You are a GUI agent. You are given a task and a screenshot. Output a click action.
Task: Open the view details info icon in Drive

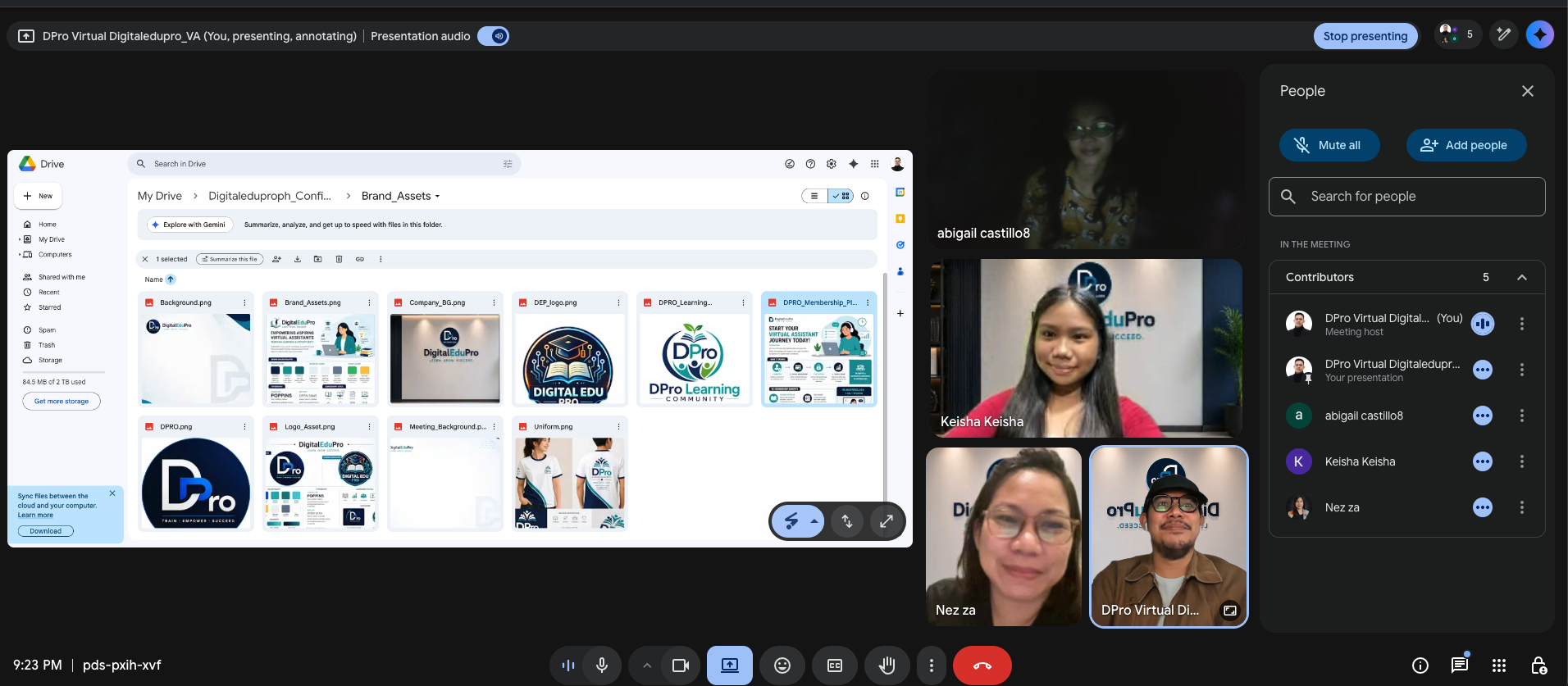(864, 196)
